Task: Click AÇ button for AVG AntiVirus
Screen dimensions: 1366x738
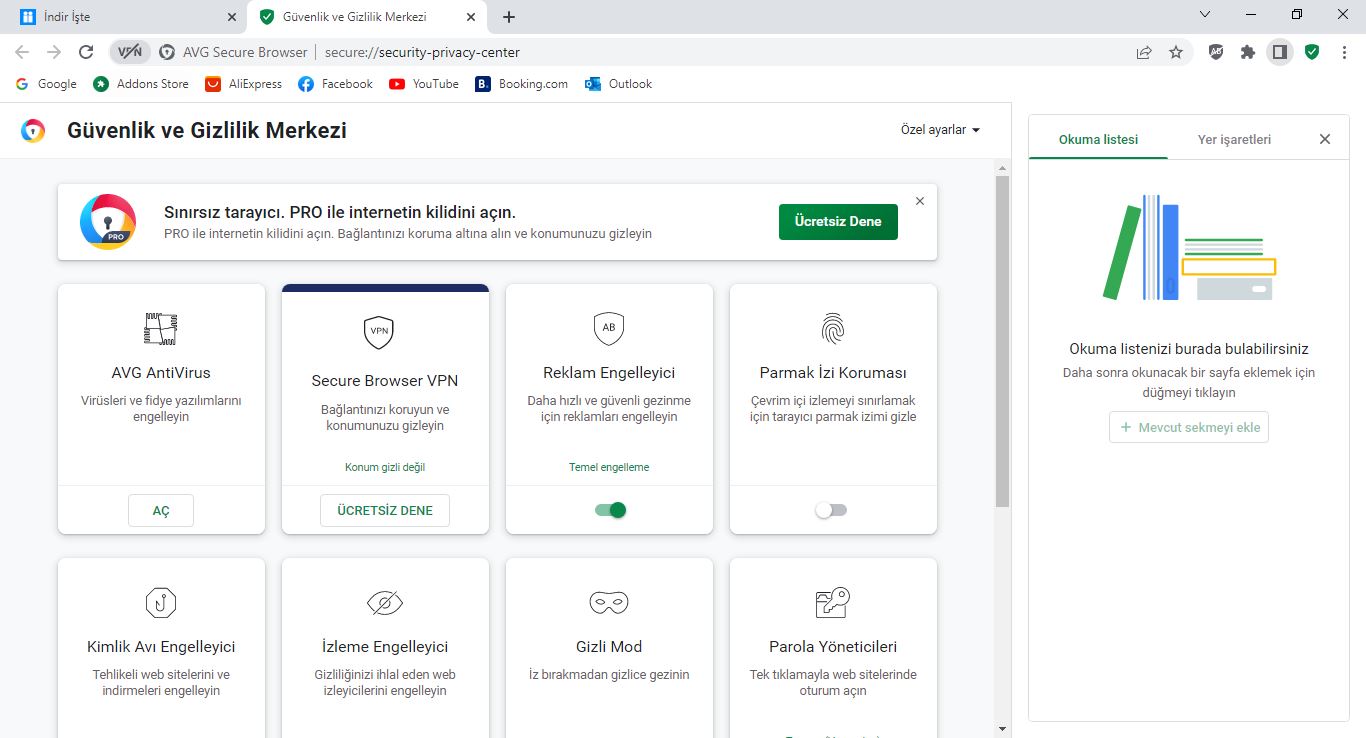Action: [x=161, y=510]
